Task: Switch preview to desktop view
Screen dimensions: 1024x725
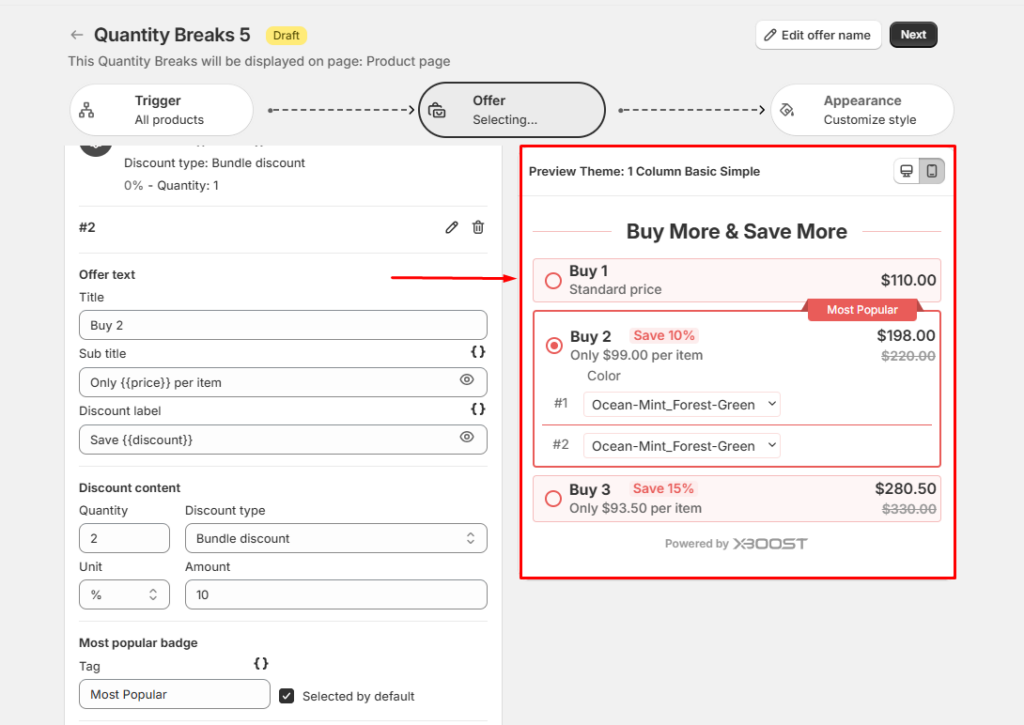Action: point(907,171)
